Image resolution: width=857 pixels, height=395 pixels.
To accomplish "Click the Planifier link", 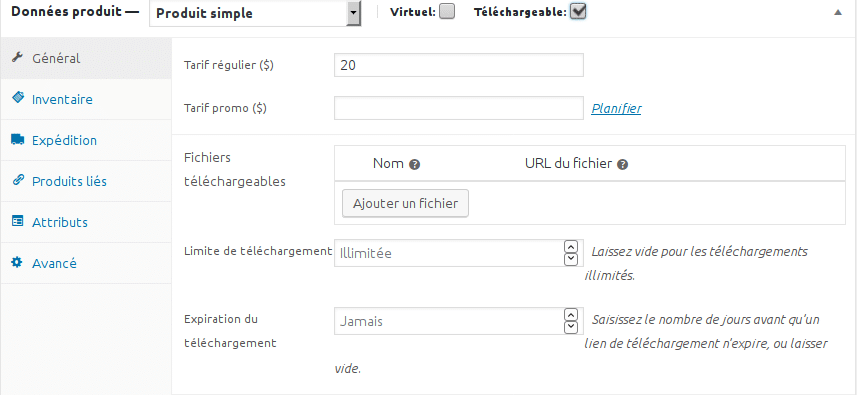I will pyautogui.click(x=617, y=108).
